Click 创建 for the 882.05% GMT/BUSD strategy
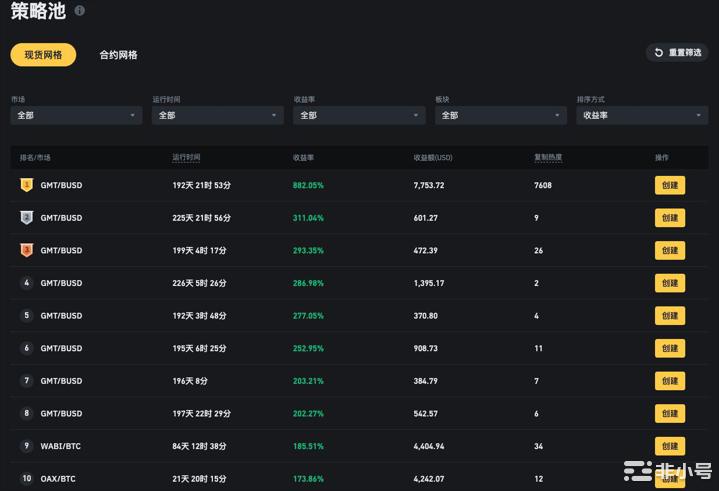Viewport: 719px width, 491px height. 669,185
